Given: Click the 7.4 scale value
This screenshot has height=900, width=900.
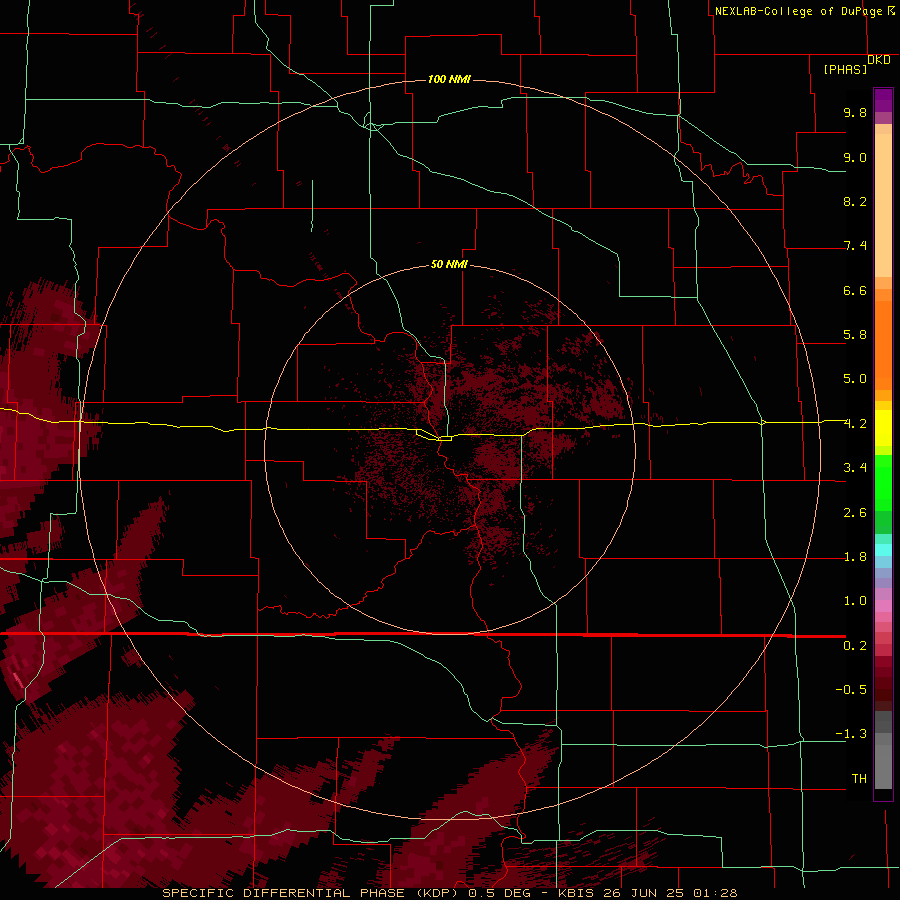Looking at the screenshot, I should point(855,246).
